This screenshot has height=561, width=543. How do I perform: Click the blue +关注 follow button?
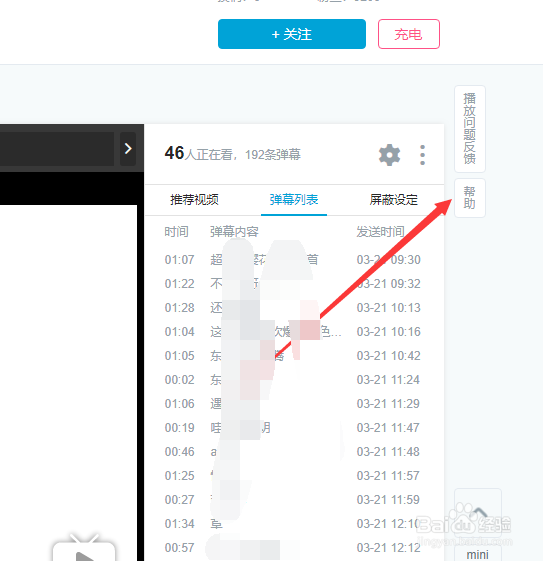coord(292,34)
